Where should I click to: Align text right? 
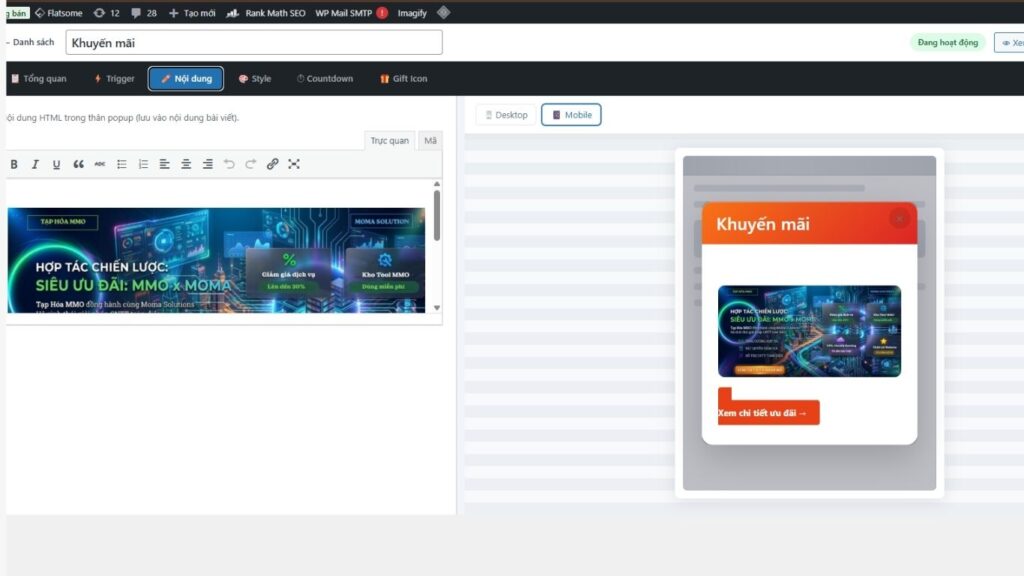tap(208, 164)
